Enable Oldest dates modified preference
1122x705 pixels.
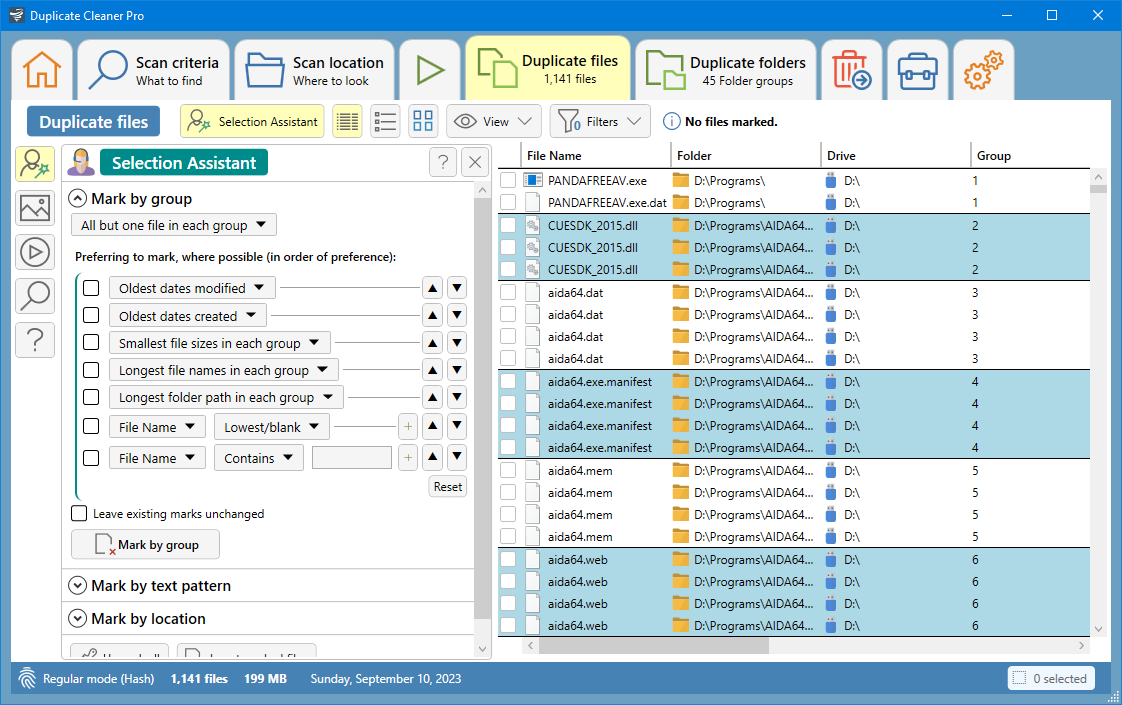pyautogui.click(x=91, y=288)
